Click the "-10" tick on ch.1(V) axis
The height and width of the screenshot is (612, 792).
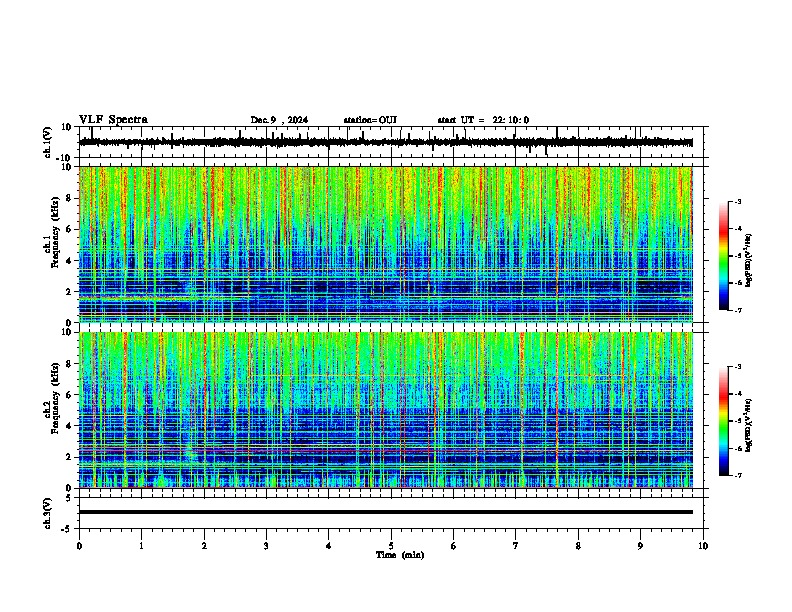coord(65,158)
